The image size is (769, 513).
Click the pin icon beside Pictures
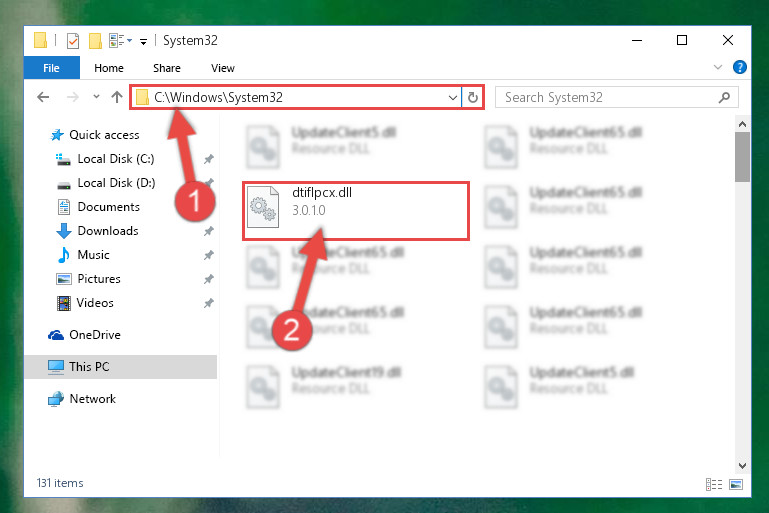[x=209, y=279]
